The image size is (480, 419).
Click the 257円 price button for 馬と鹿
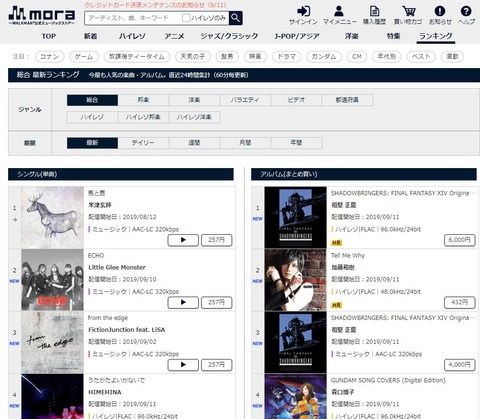pyautogui.click(x=217, y=240)
